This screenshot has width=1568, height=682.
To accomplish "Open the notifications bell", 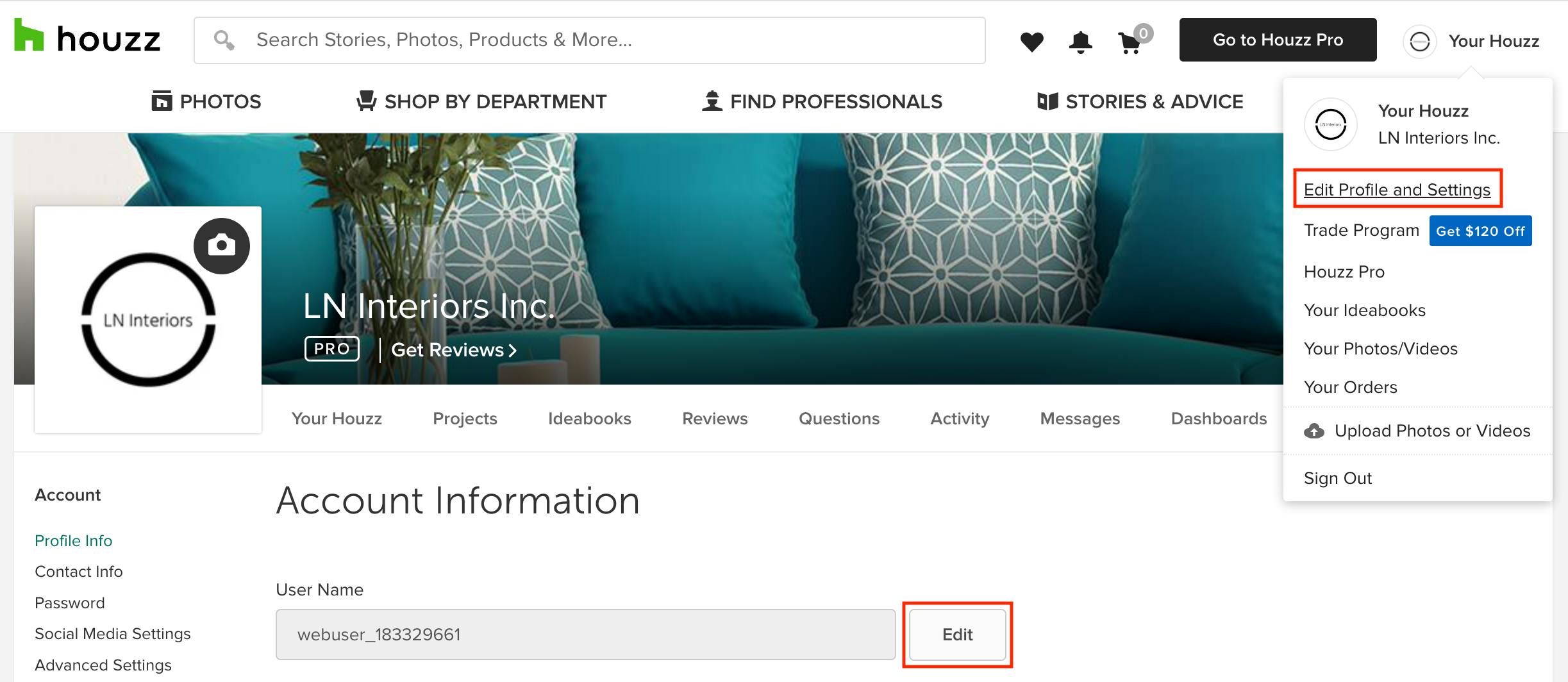I will coord(1080,42).
